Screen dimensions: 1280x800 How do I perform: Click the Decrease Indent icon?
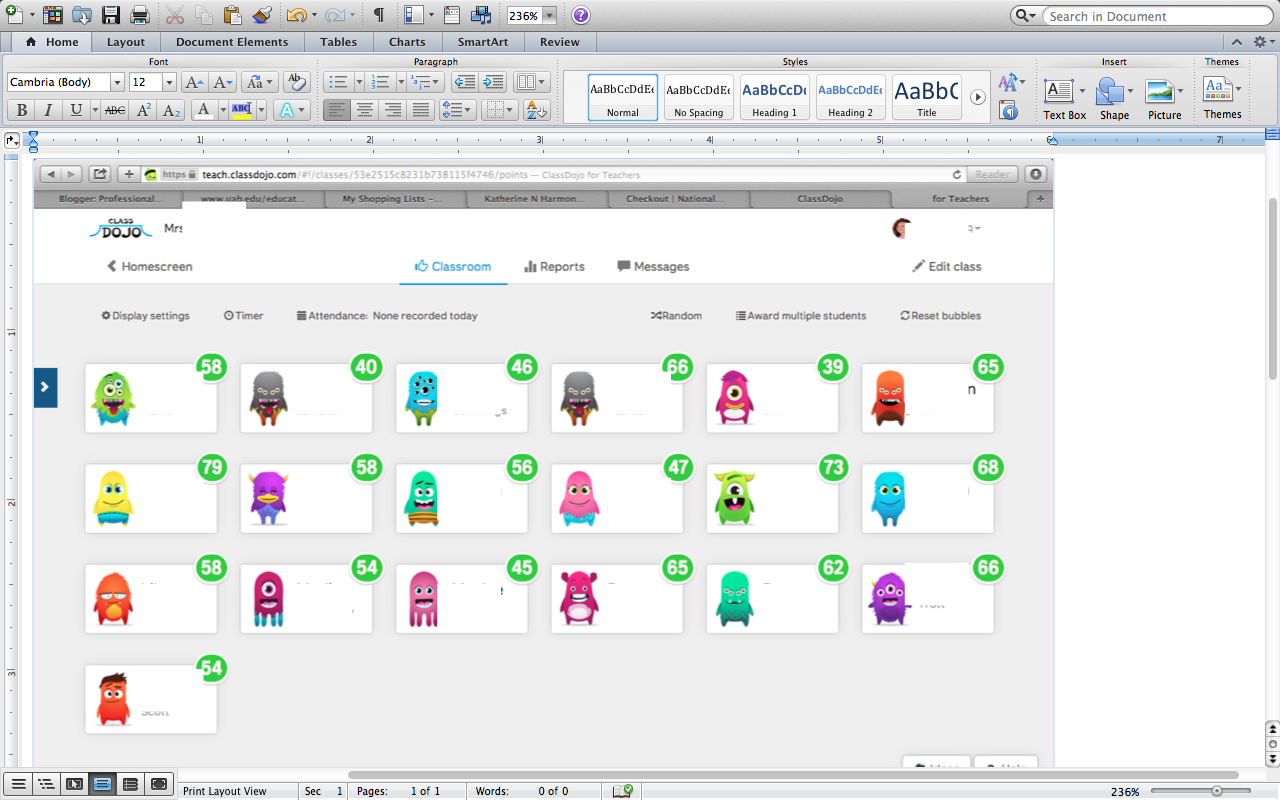(464, 82)
